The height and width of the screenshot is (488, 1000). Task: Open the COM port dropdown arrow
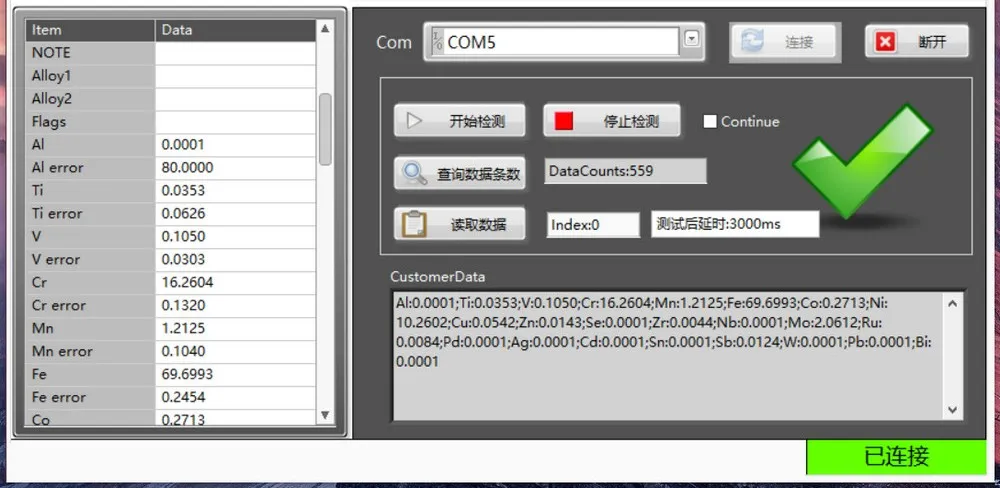pyautogui.click(x=691, y=41)
